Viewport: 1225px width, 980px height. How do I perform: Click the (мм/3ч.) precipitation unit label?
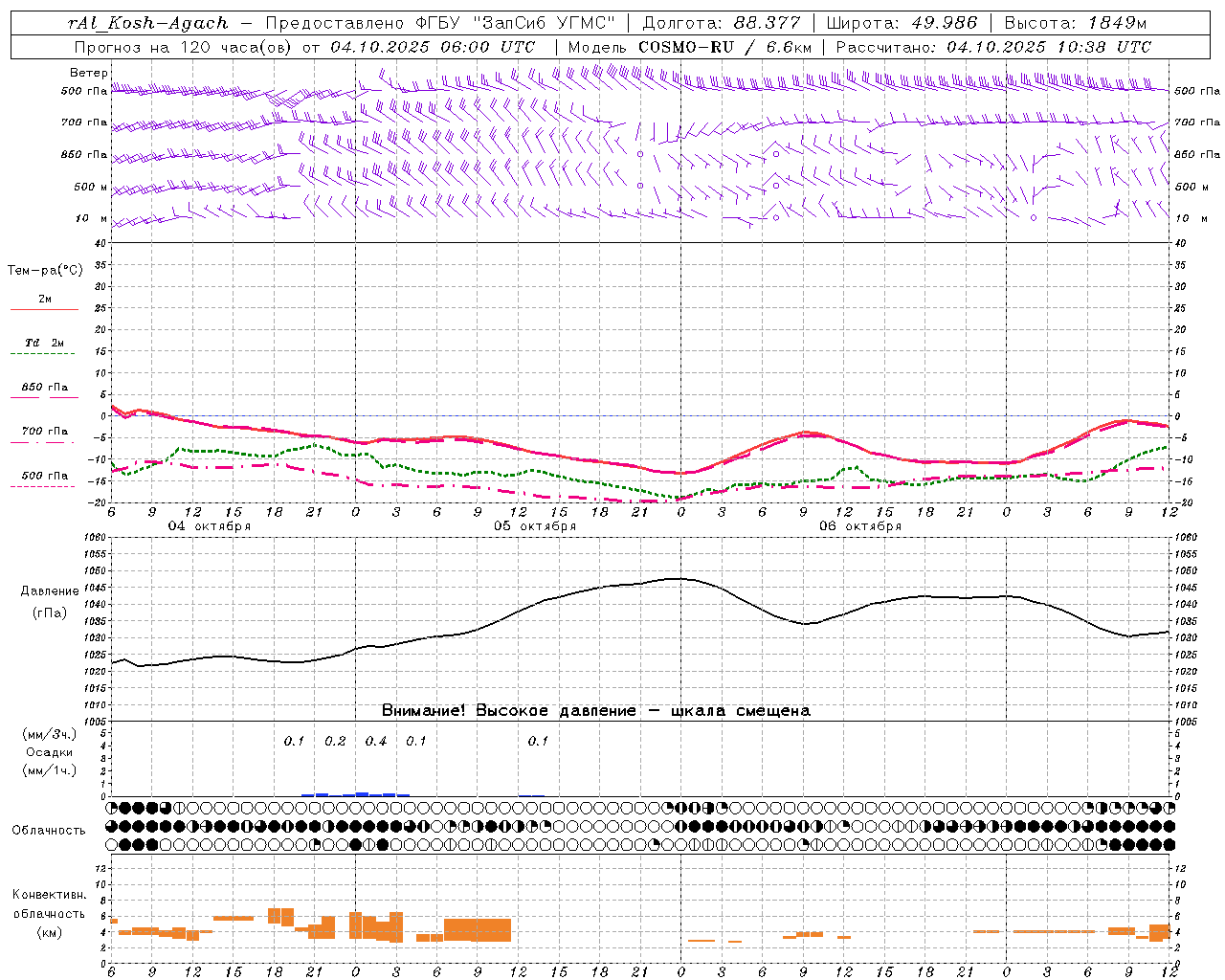pos(49,734)
